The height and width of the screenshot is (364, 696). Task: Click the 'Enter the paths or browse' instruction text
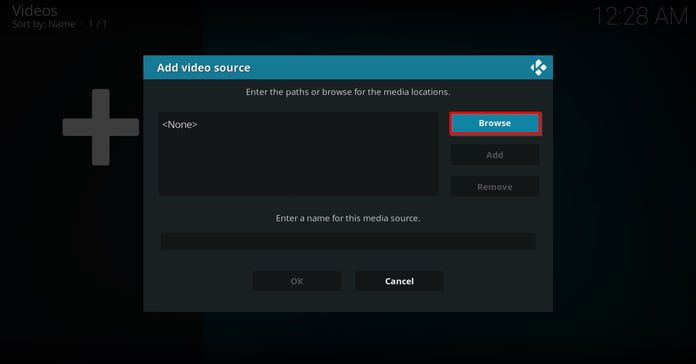(348, 92)
